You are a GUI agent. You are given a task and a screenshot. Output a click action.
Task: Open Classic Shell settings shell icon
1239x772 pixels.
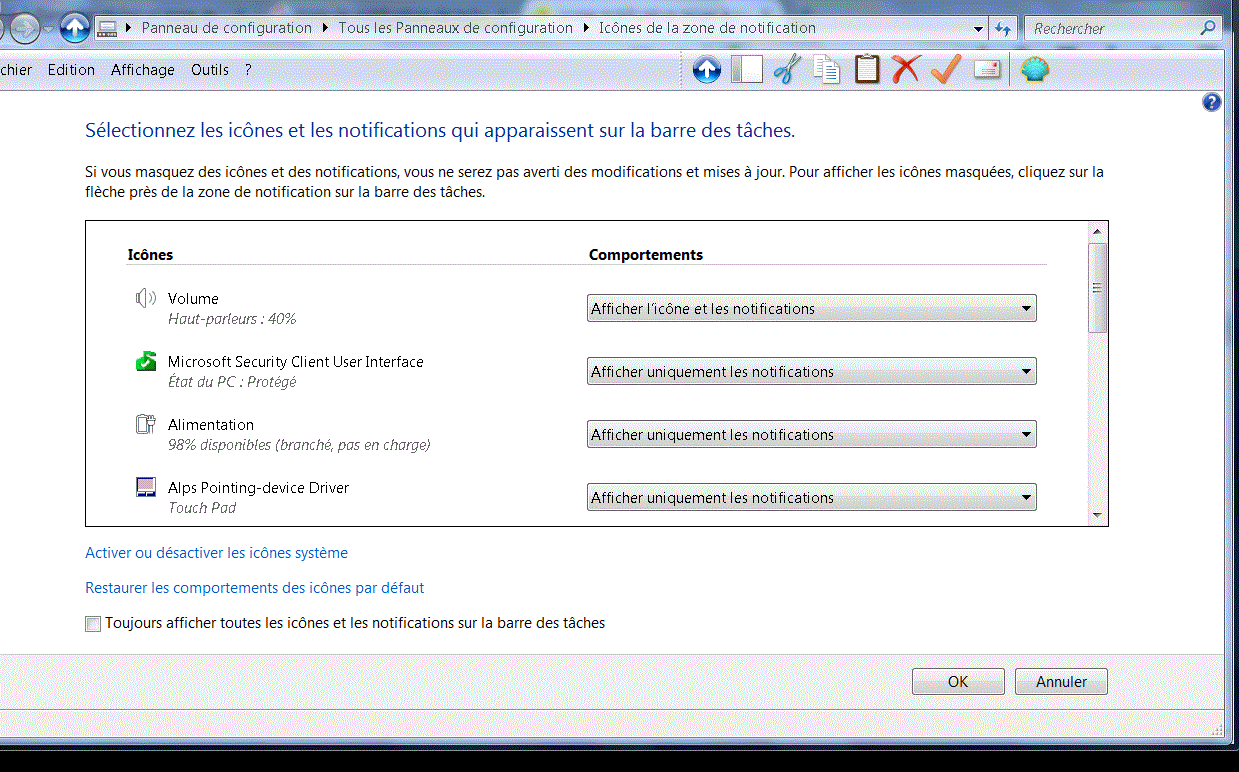(x=1035, y=70)
